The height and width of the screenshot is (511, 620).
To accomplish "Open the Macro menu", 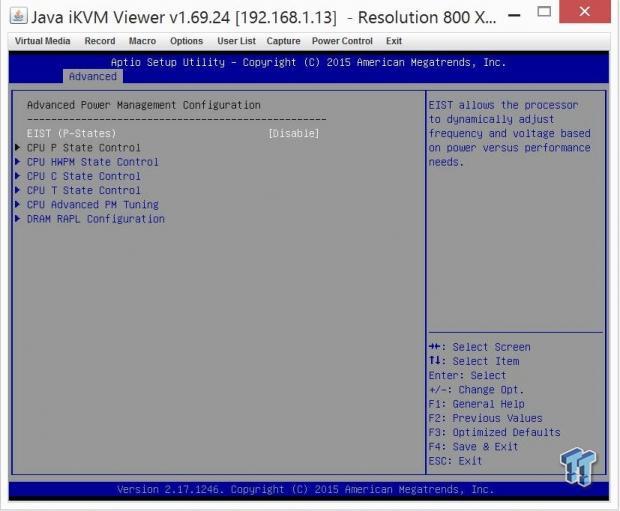I will pyautogui.click(x=142, y=41).
